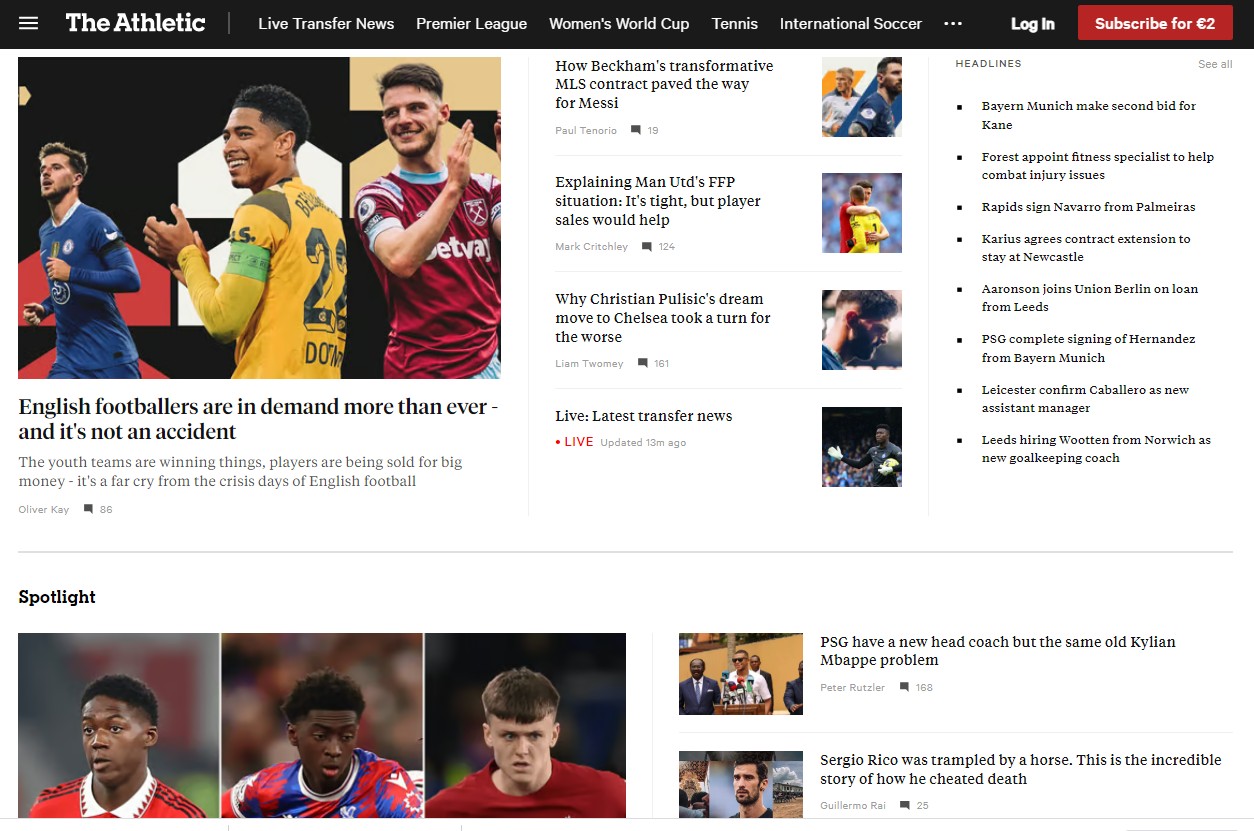
Task: Open PSG signing of Hernandez headline
Action: (x=1089, y=348)
